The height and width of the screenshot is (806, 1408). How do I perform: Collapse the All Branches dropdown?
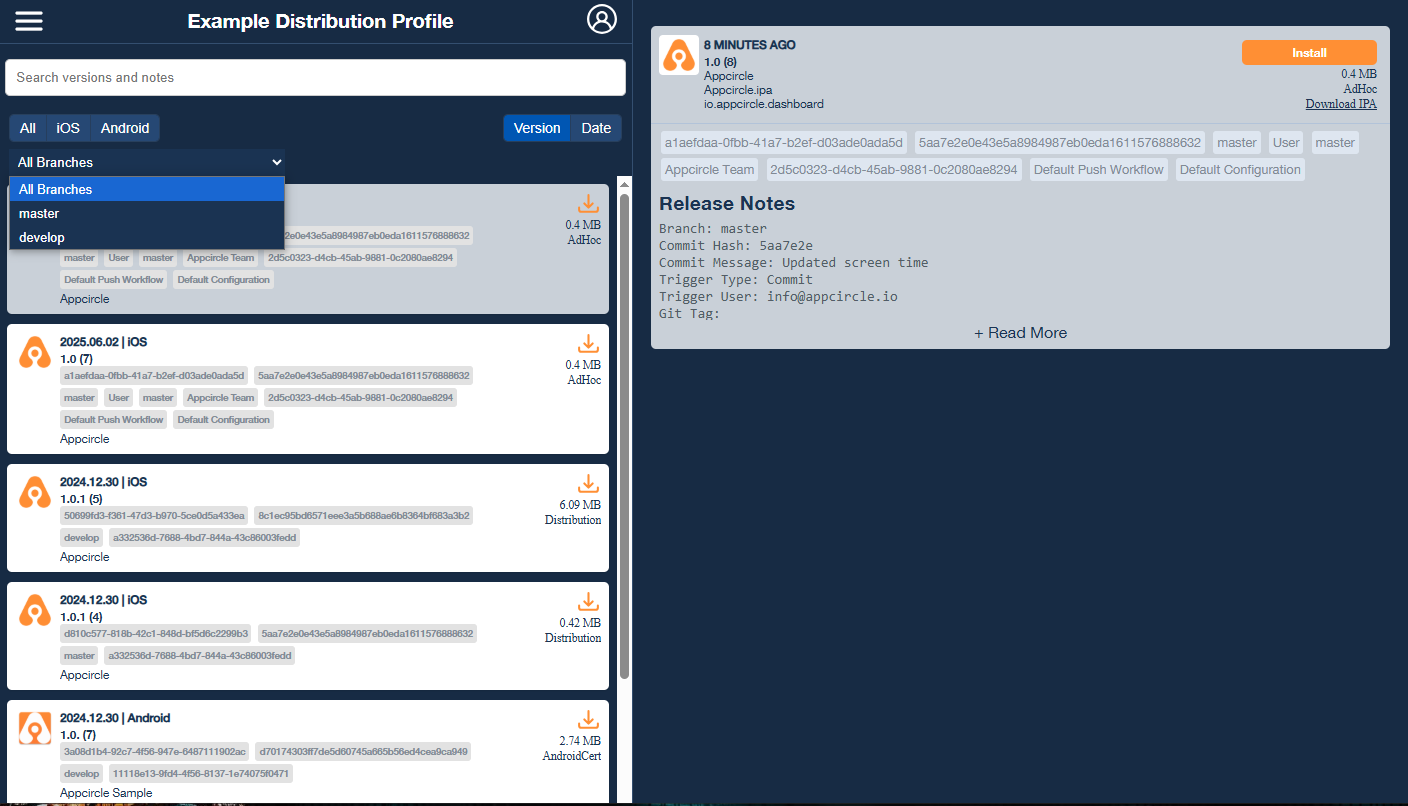click(148, 162)
